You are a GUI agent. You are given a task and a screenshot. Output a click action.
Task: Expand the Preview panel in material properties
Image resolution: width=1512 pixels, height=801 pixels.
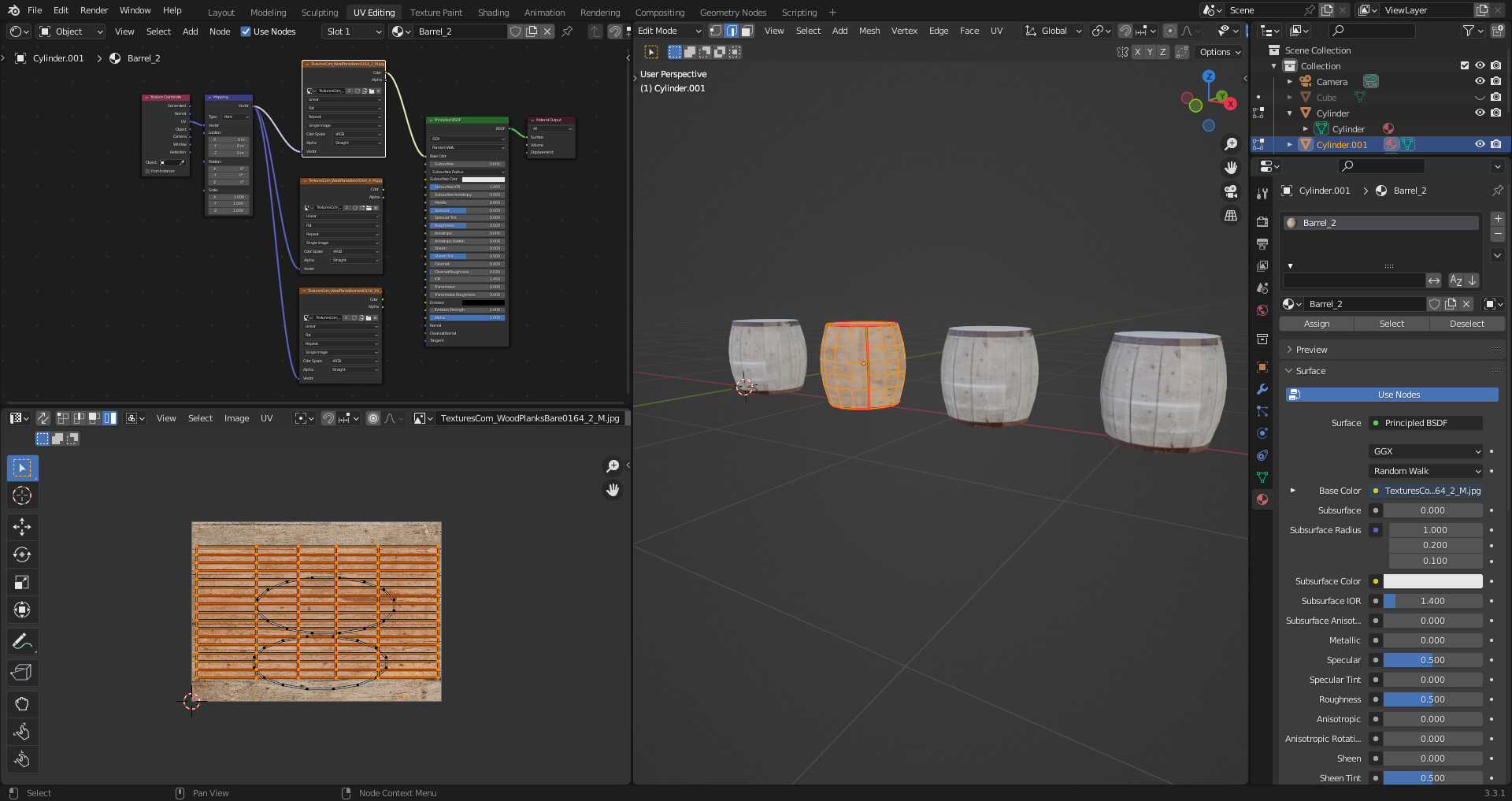click(x=1307, y=349)
